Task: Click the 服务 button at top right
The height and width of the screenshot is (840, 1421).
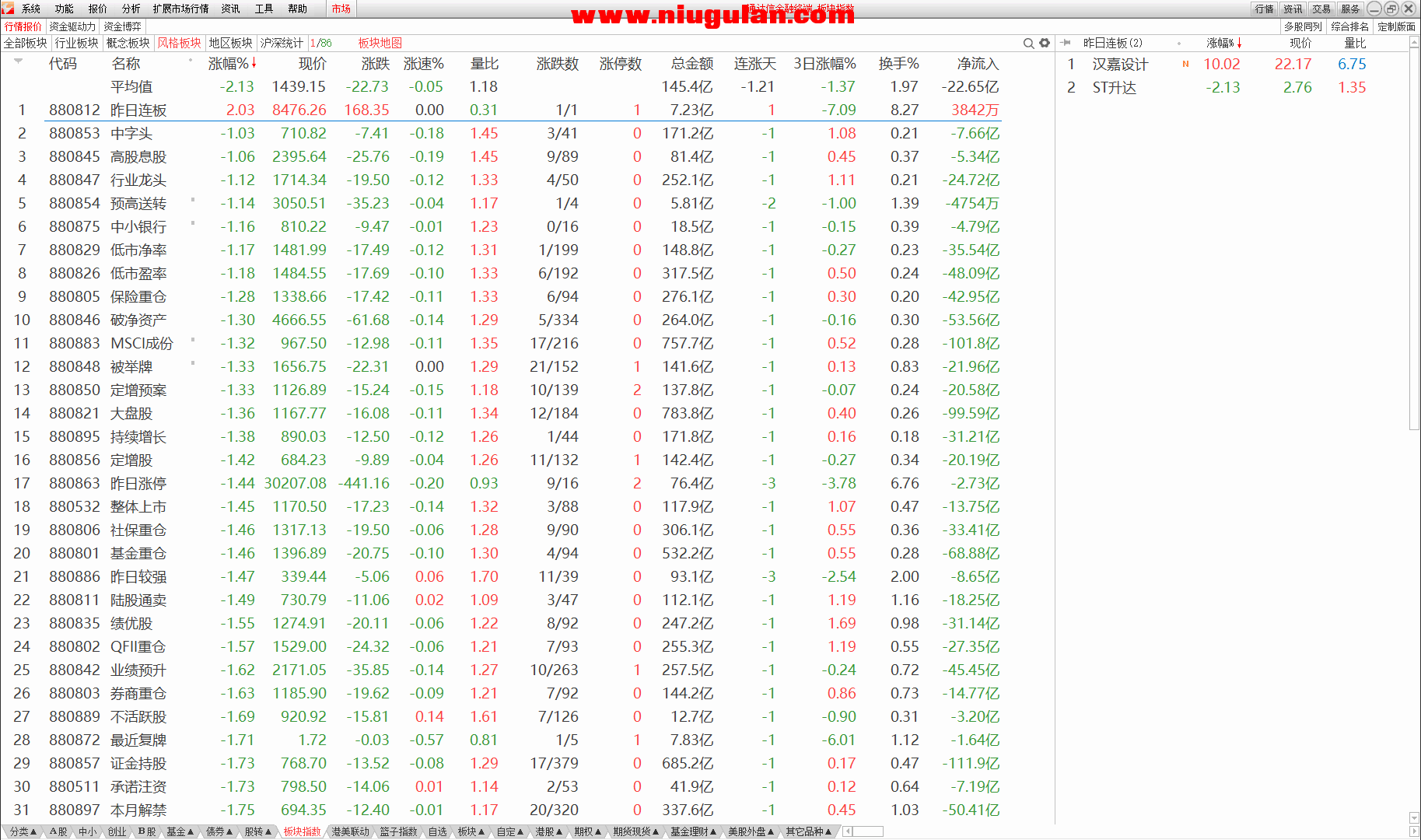Action: (1350, 9)
